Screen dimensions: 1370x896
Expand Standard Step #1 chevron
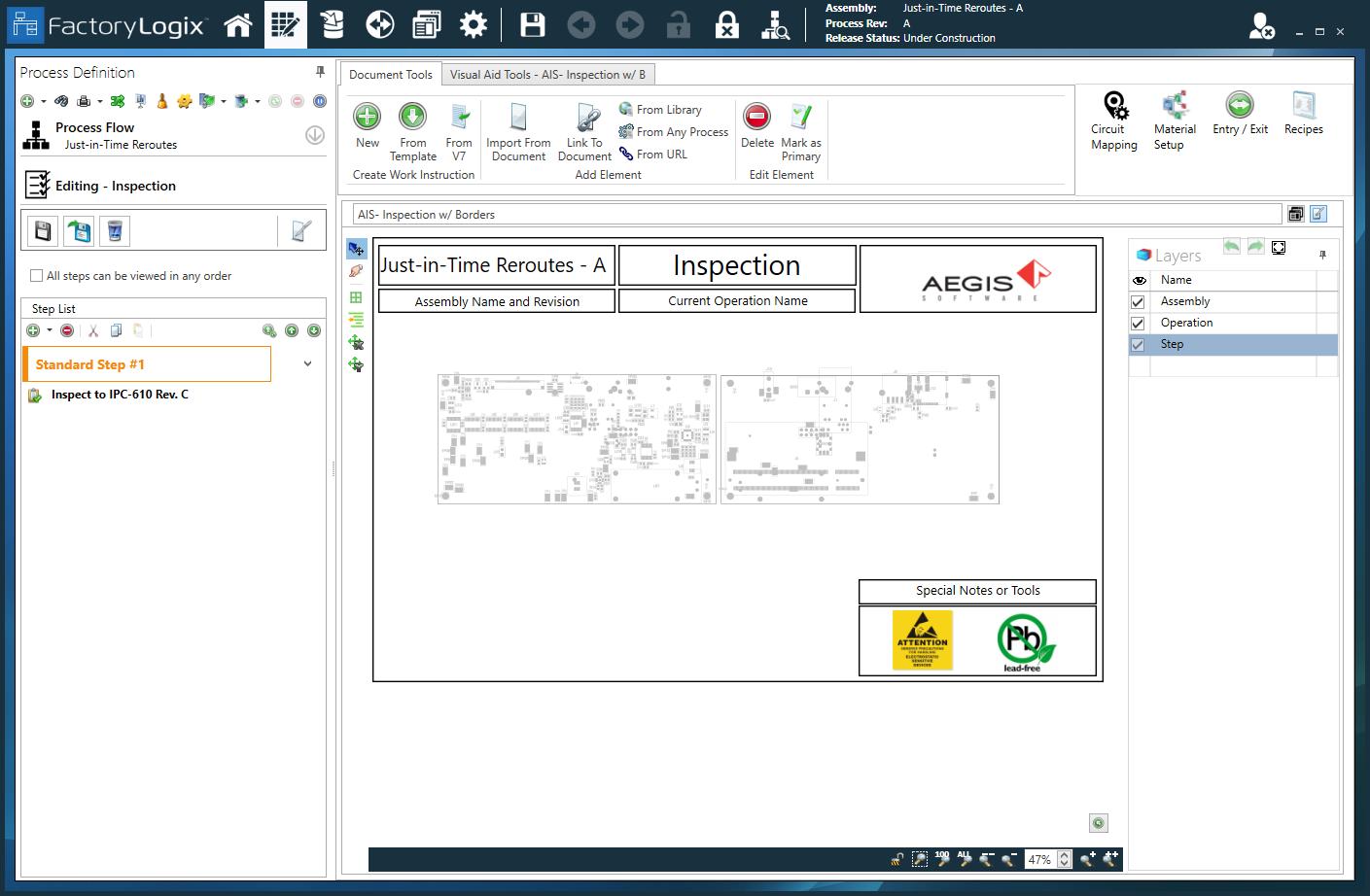tap(307, 364)
